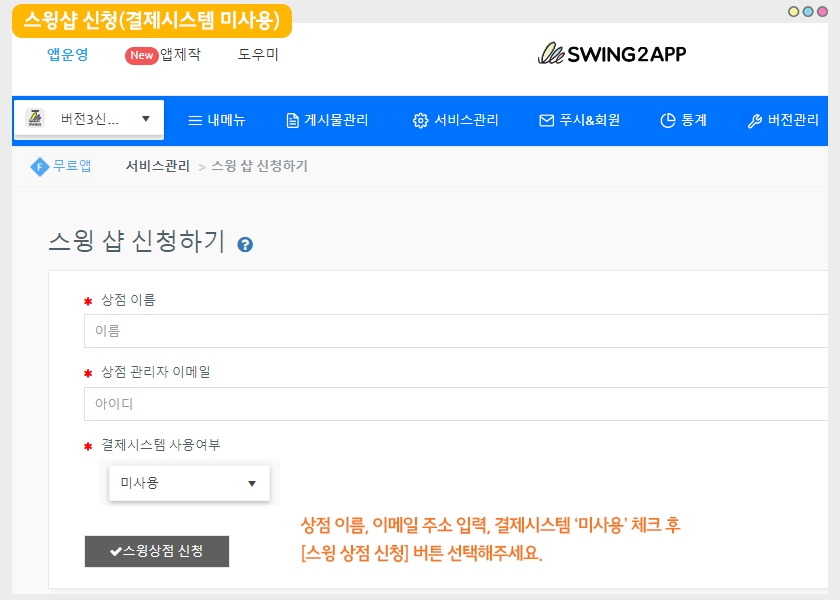Click the blue help question mark icon

coord(245,244)
